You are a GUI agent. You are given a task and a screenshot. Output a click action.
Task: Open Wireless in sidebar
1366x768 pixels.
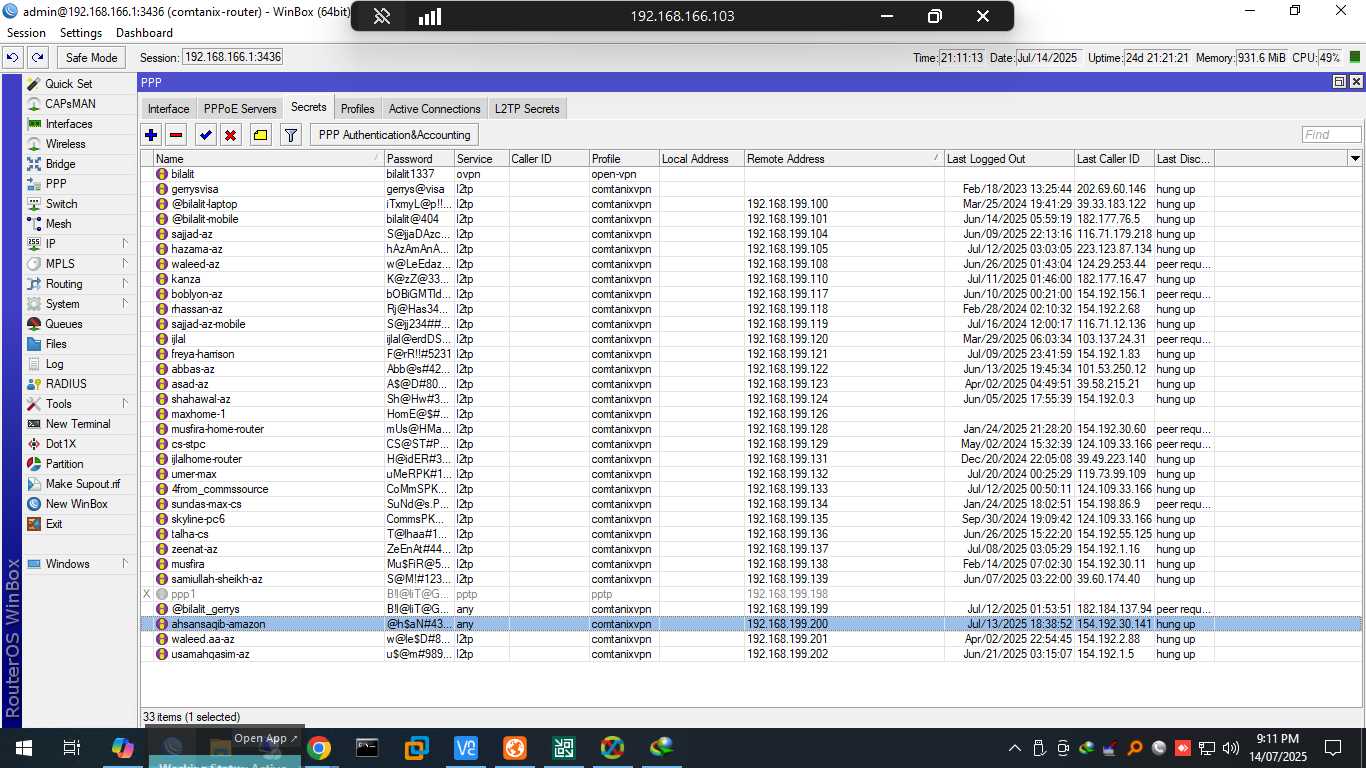click(x=65, y=144)
